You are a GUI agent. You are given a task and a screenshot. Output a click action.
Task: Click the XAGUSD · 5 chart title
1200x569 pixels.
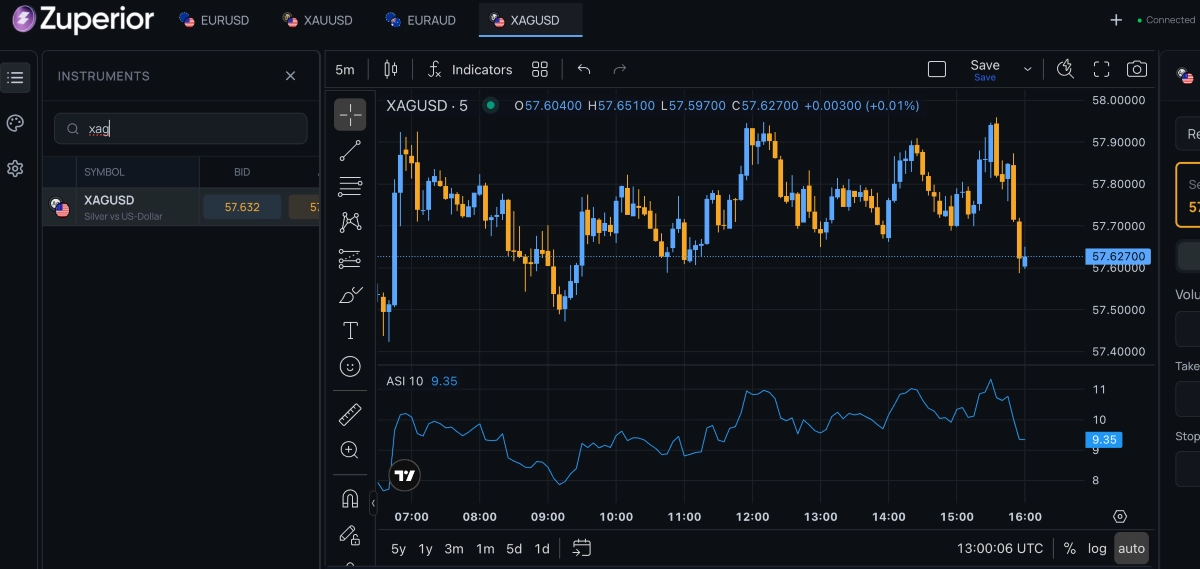pyautogui.click(x=427, y=105)
